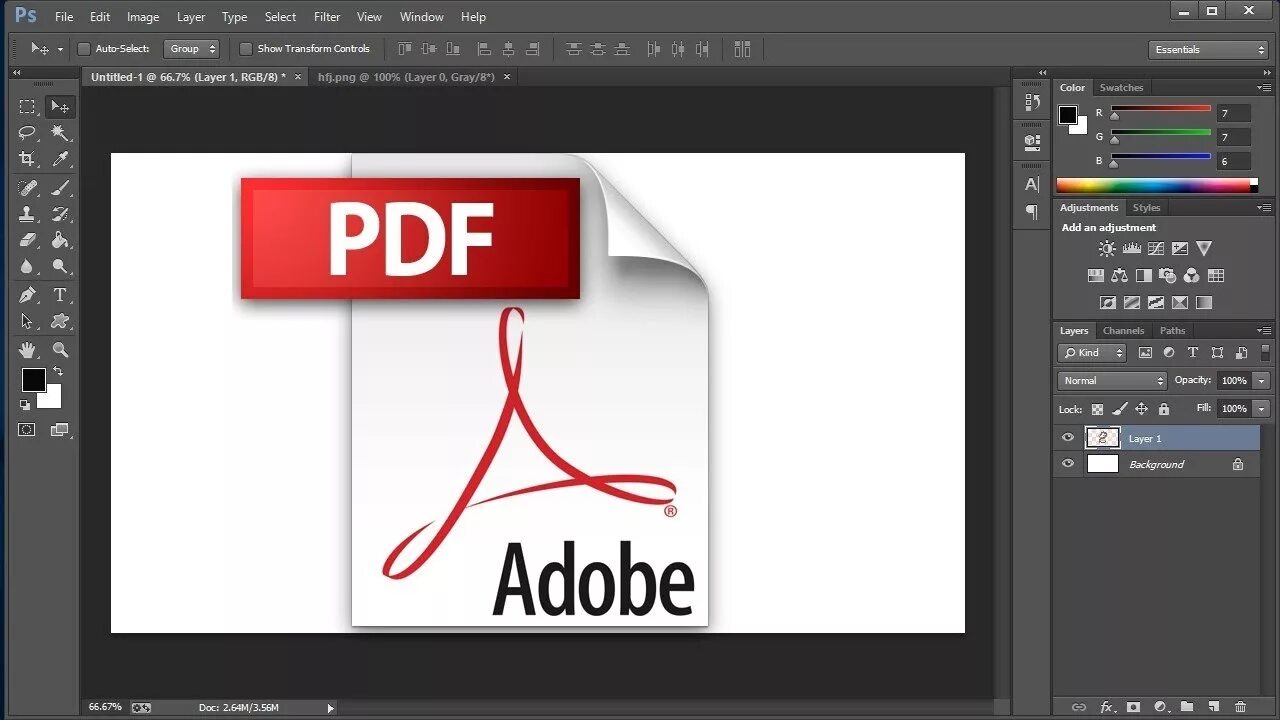Screen dimensions: 1280x720
Task: Toggle lock transparent pixels
Action: (1097, 409)
